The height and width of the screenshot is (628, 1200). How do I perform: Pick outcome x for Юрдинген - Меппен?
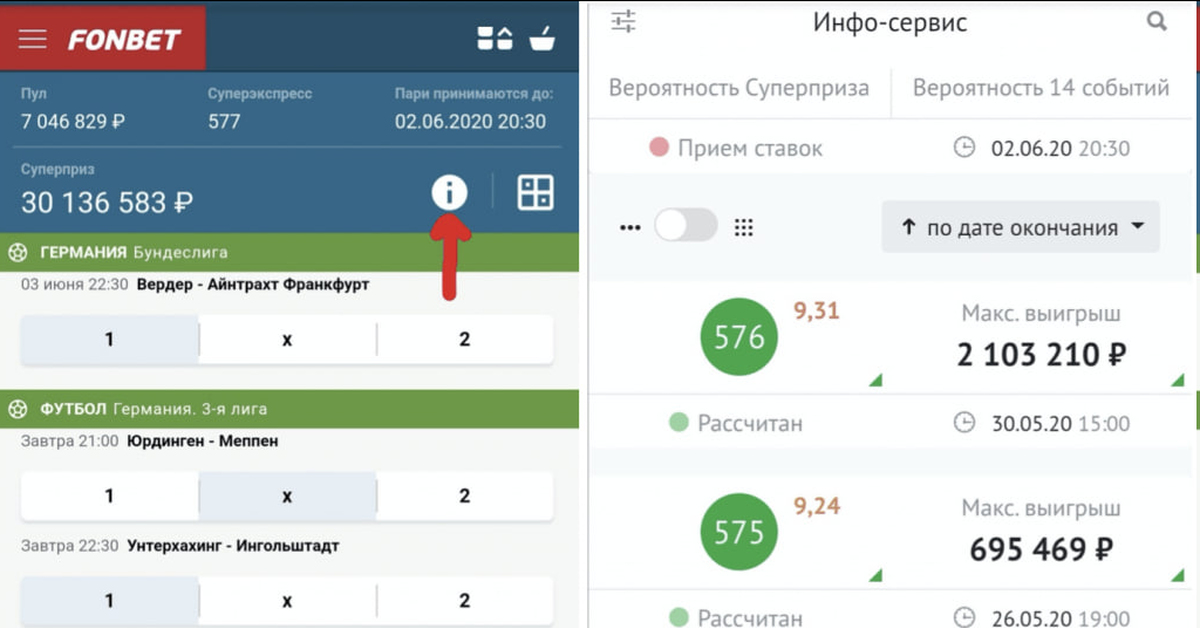coord(287,496)
